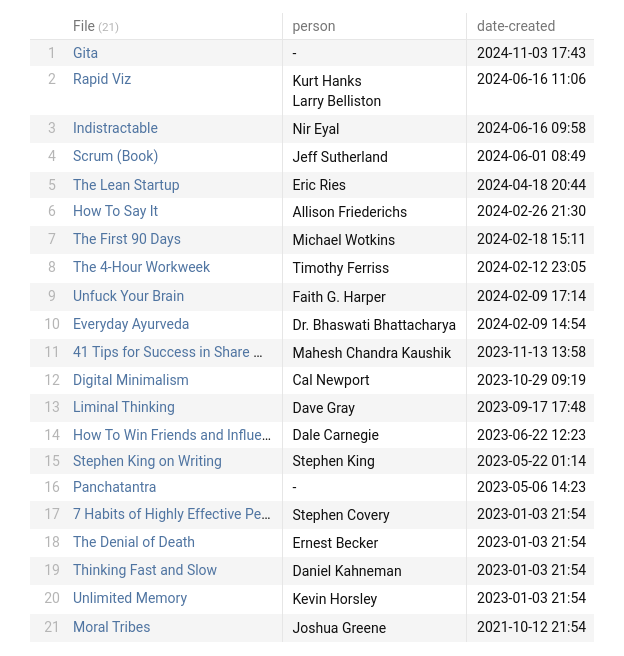Open 7 Habits of Highly Effective link

pos(171,514)
